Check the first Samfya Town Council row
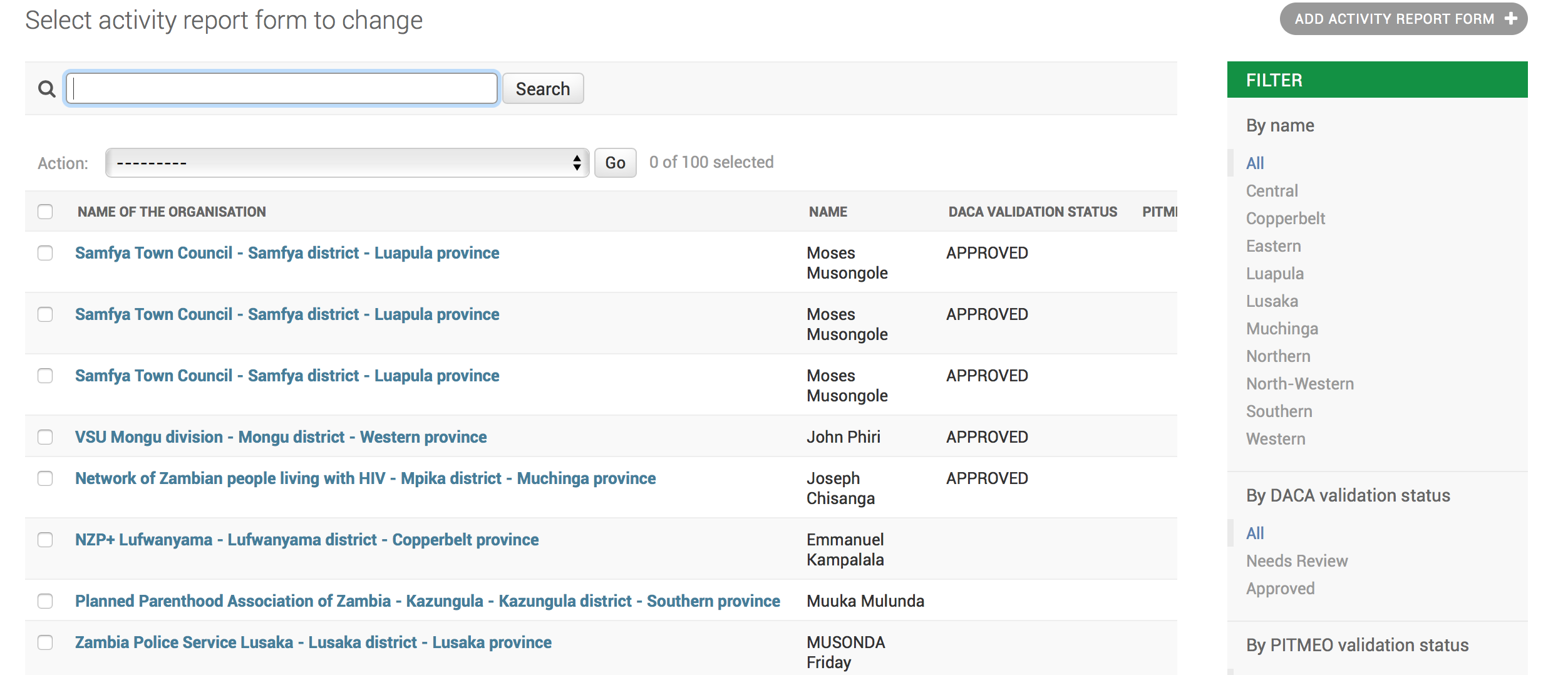This screenshot has width=1568, height=675. point(44,254)
